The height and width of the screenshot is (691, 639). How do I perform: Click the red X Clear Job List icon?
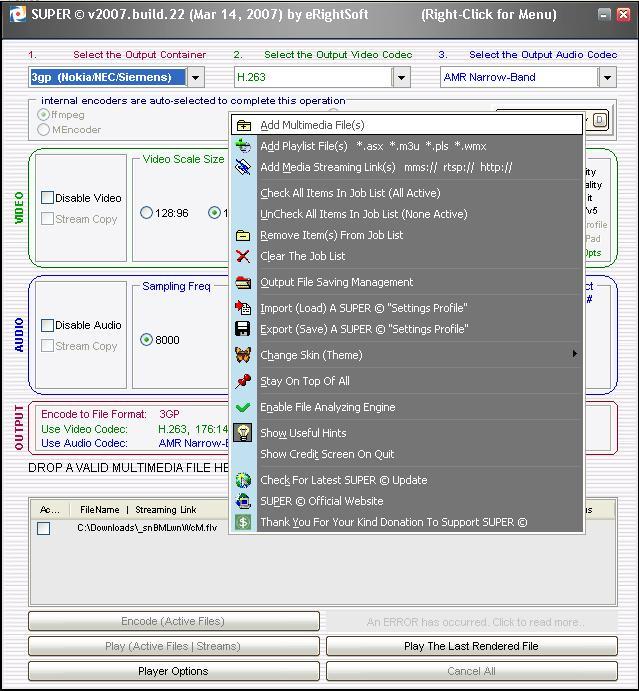[x=243, y=256]
